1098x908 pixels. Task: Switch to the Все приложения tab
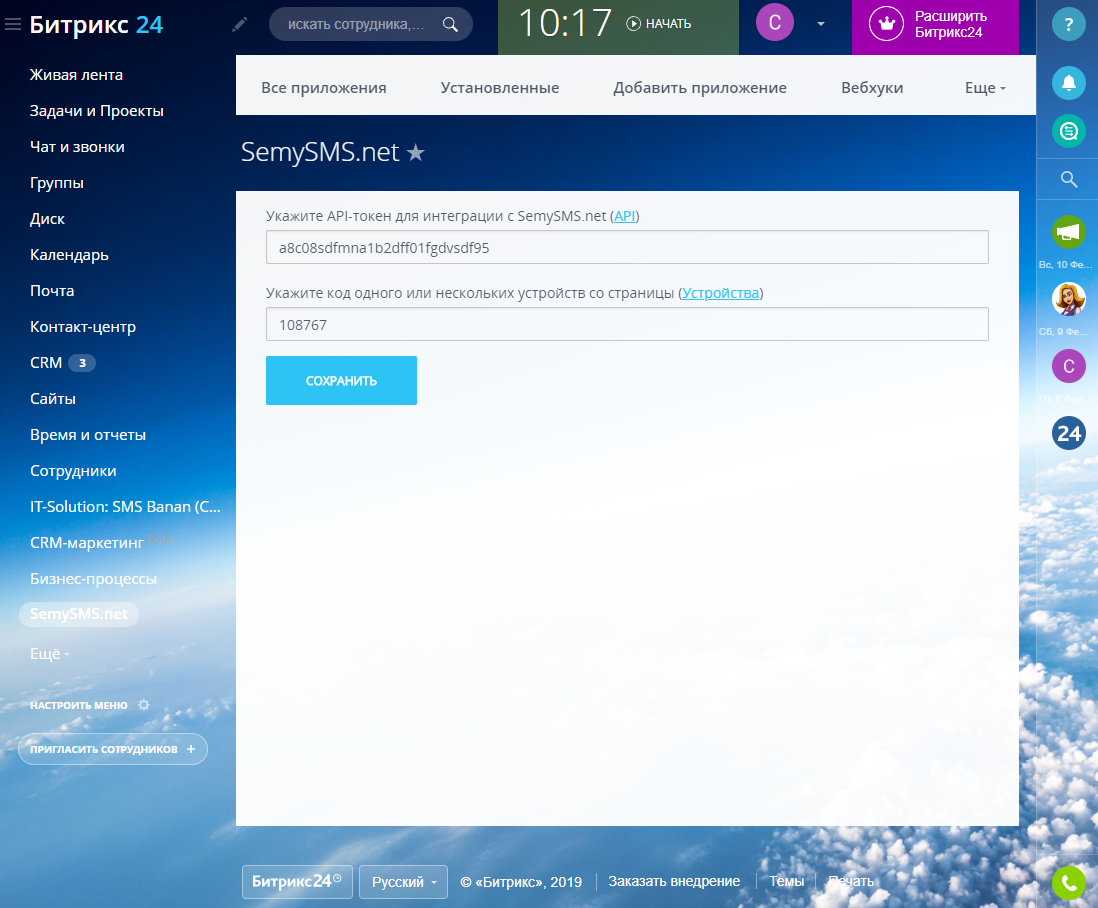(x=324, y=88)
